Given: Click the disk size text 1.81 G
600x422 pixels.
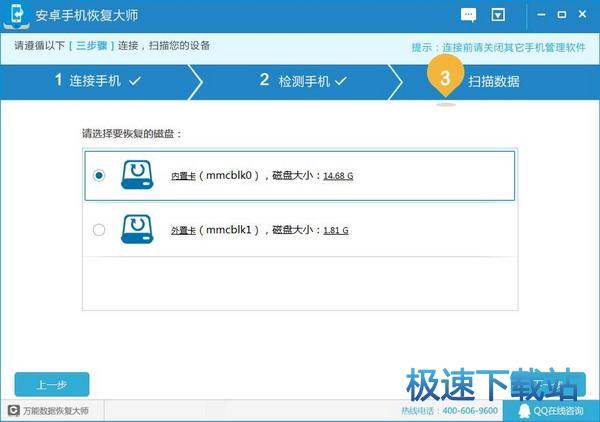Looking at the screenshot, I should coord(336,230).
